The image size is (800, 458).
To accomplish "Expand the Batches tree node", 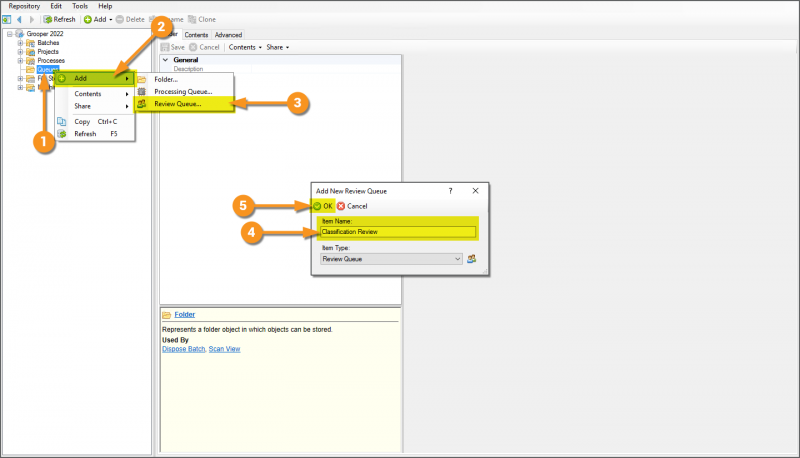I will [20, 43].
